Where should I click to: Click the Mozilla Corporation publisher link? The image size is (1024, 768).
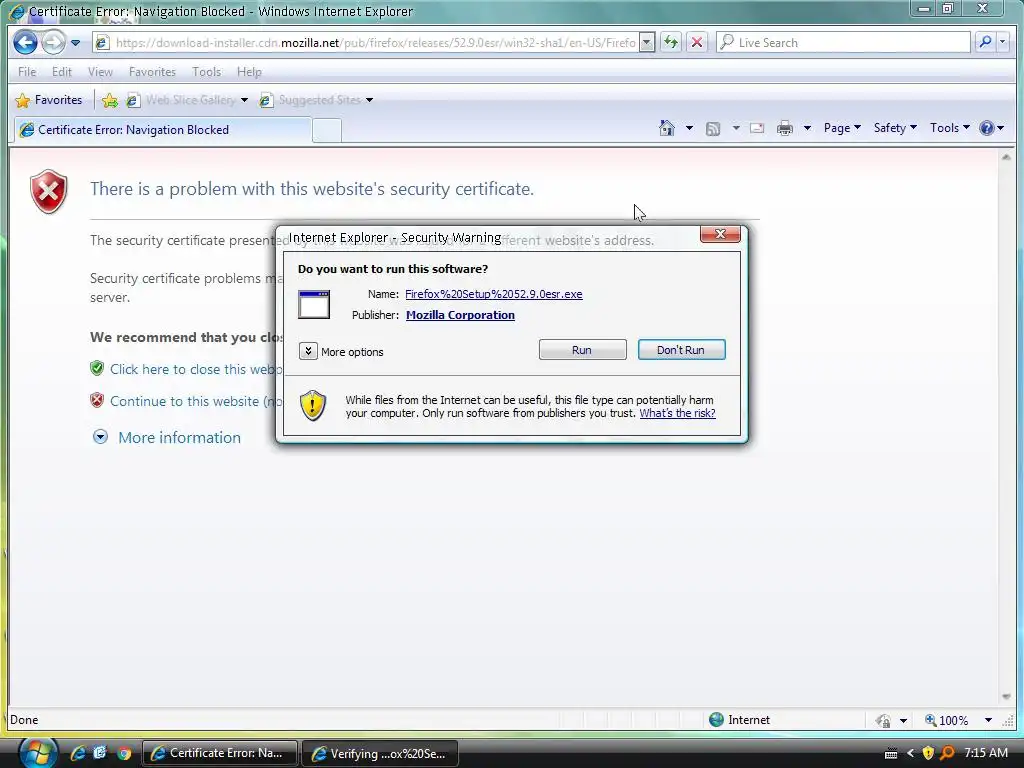click(460, 315)
